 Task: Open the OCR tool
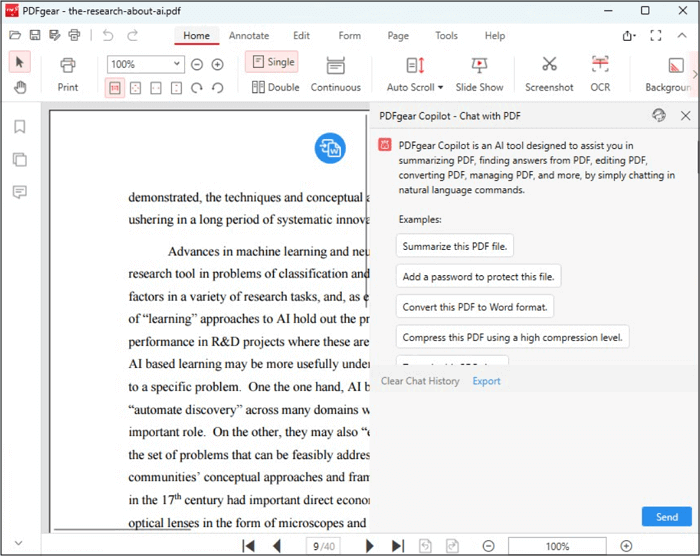(x=599, y=66)
